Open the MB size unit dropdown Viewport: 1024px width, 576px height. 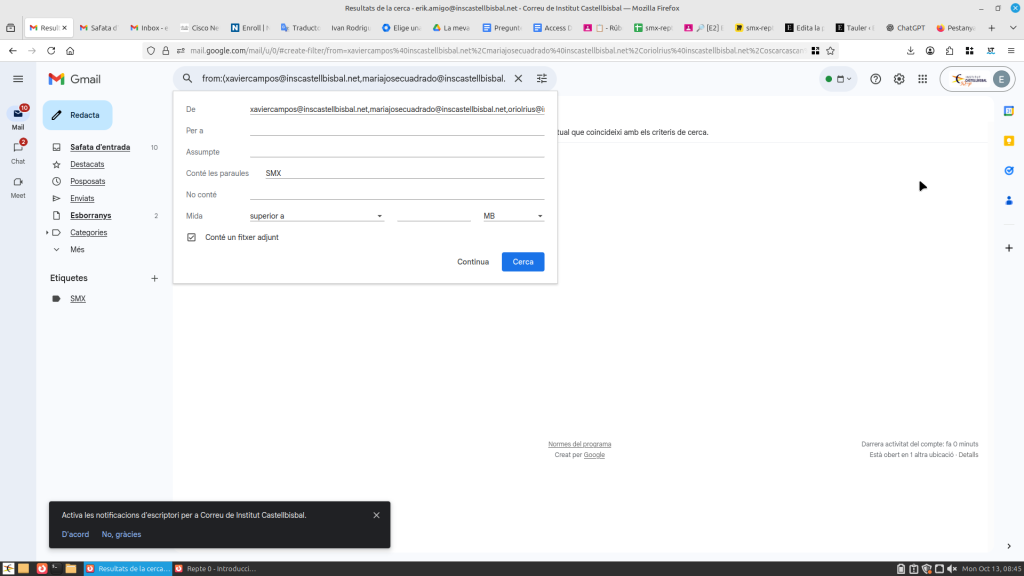click(x=513, y=216)
